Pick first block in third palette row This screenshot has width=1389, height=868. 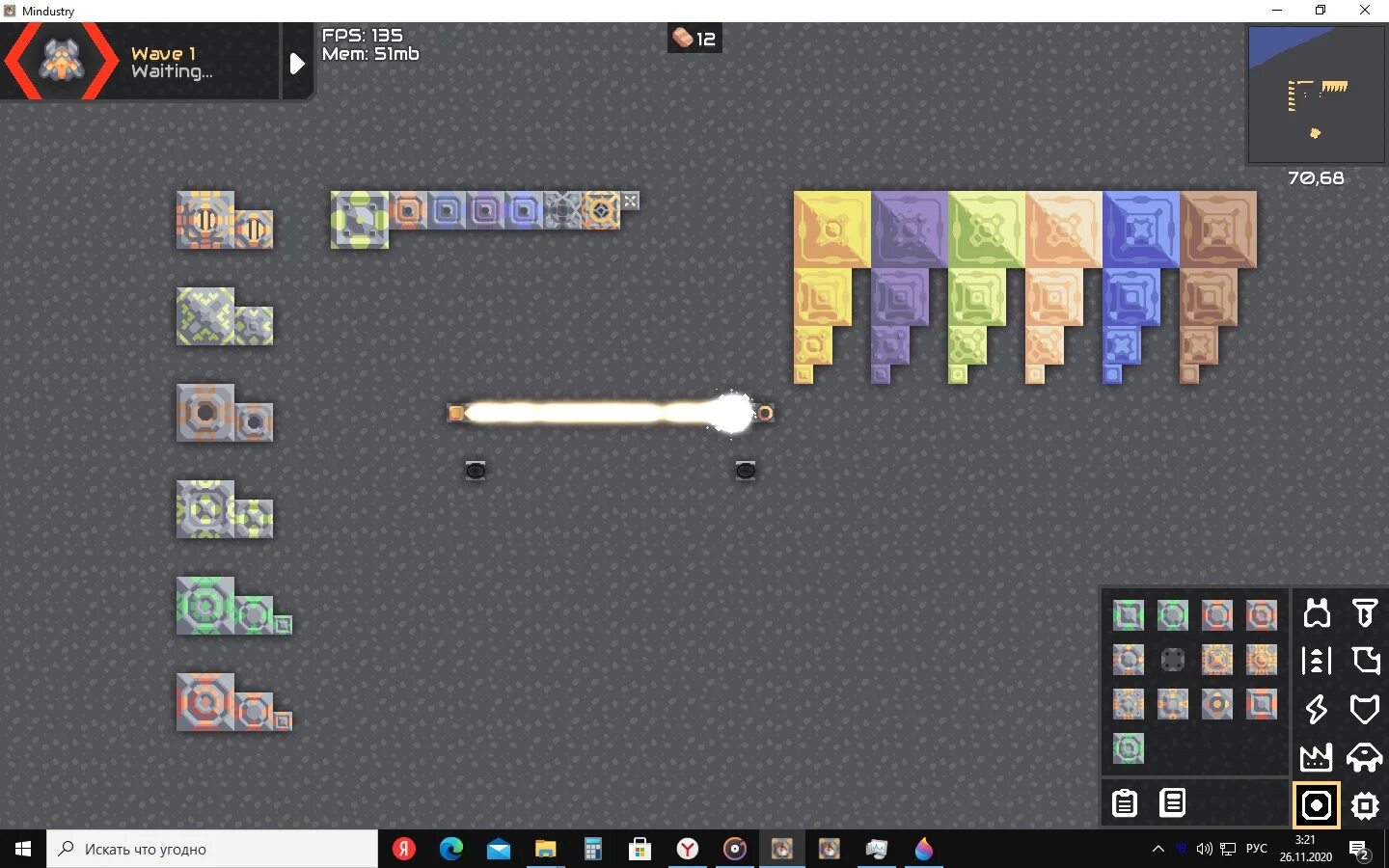(1128, 703)
